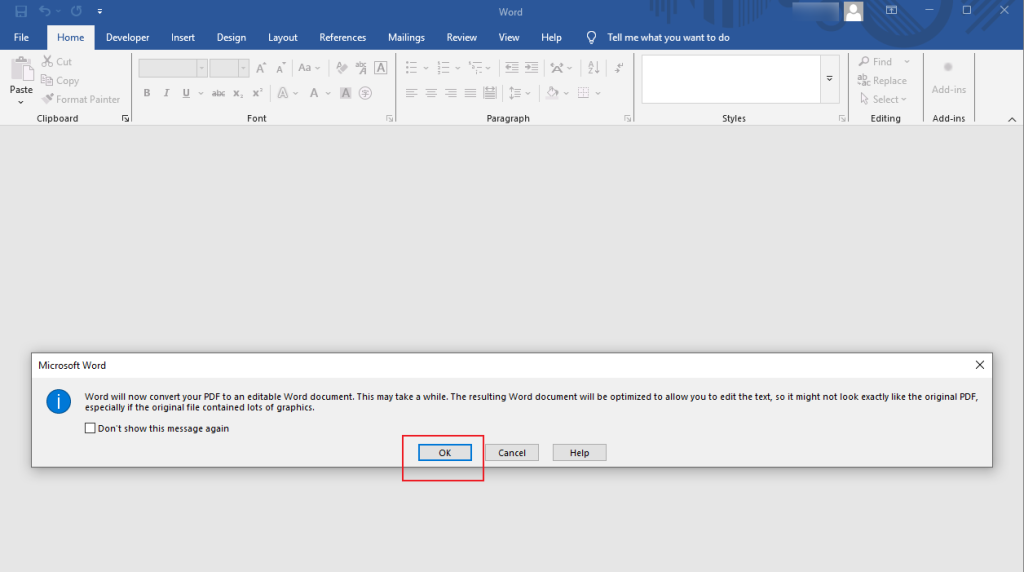
Task: Click the Replace command
Action: [882, 80]
